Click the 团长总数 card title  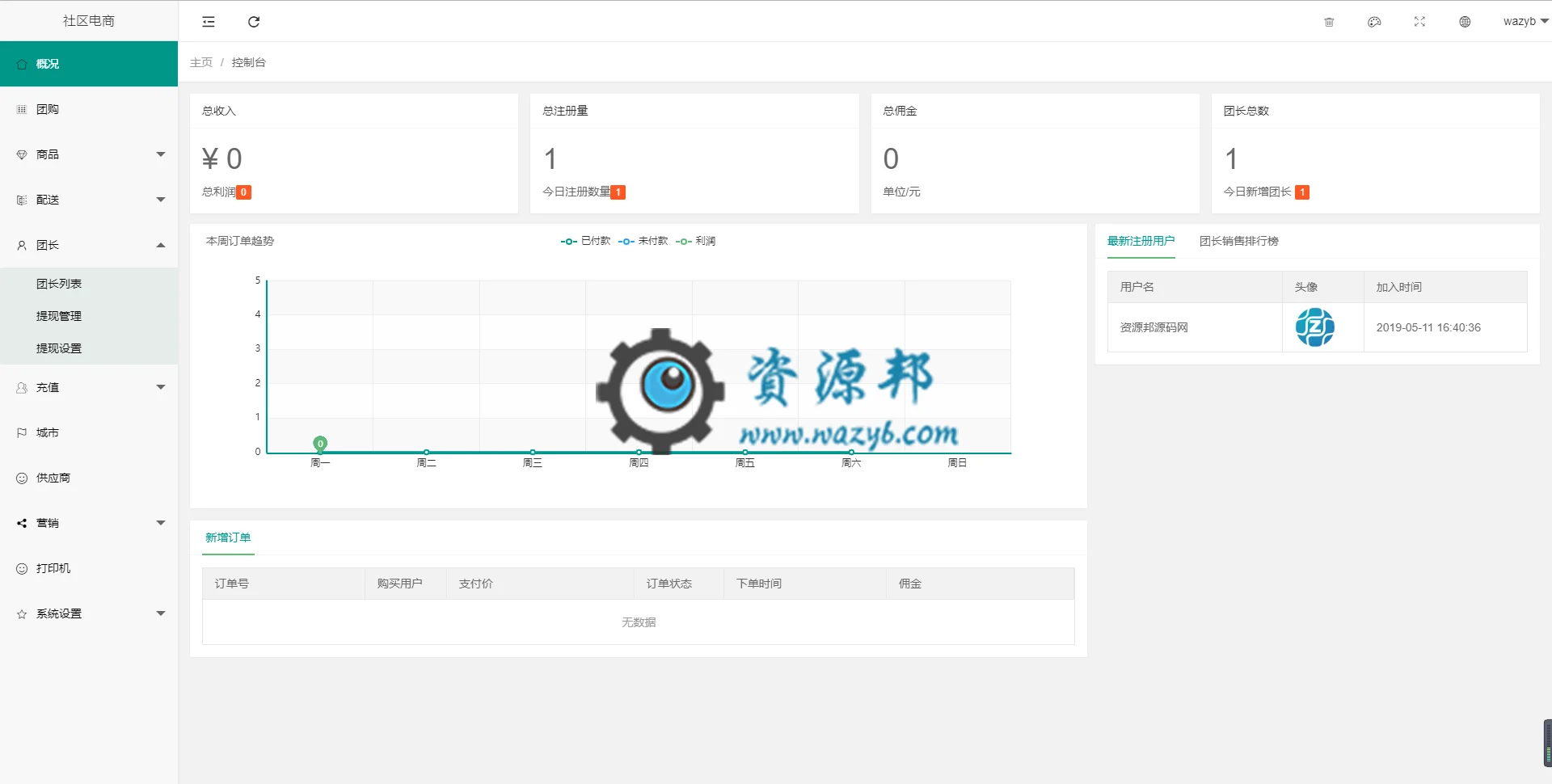click(x=1246, y=111)
